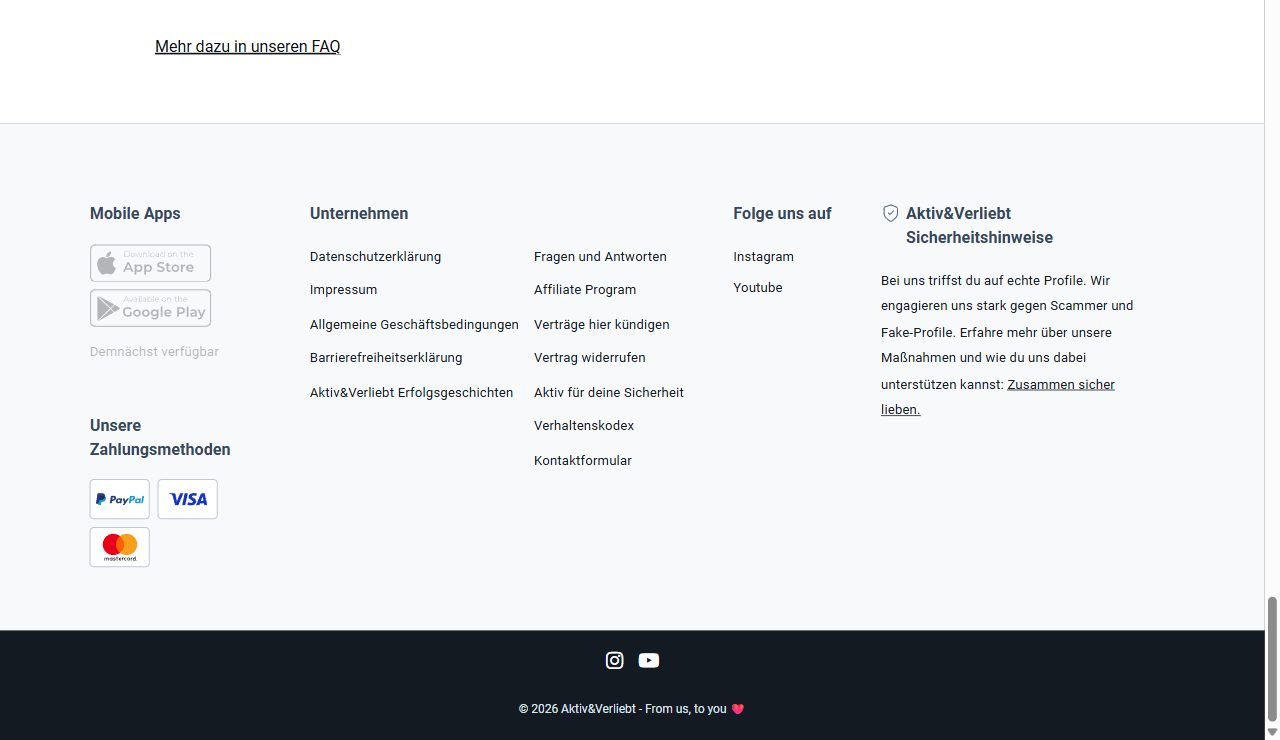Open Instagram icon in dark footer

click(615, 660)
